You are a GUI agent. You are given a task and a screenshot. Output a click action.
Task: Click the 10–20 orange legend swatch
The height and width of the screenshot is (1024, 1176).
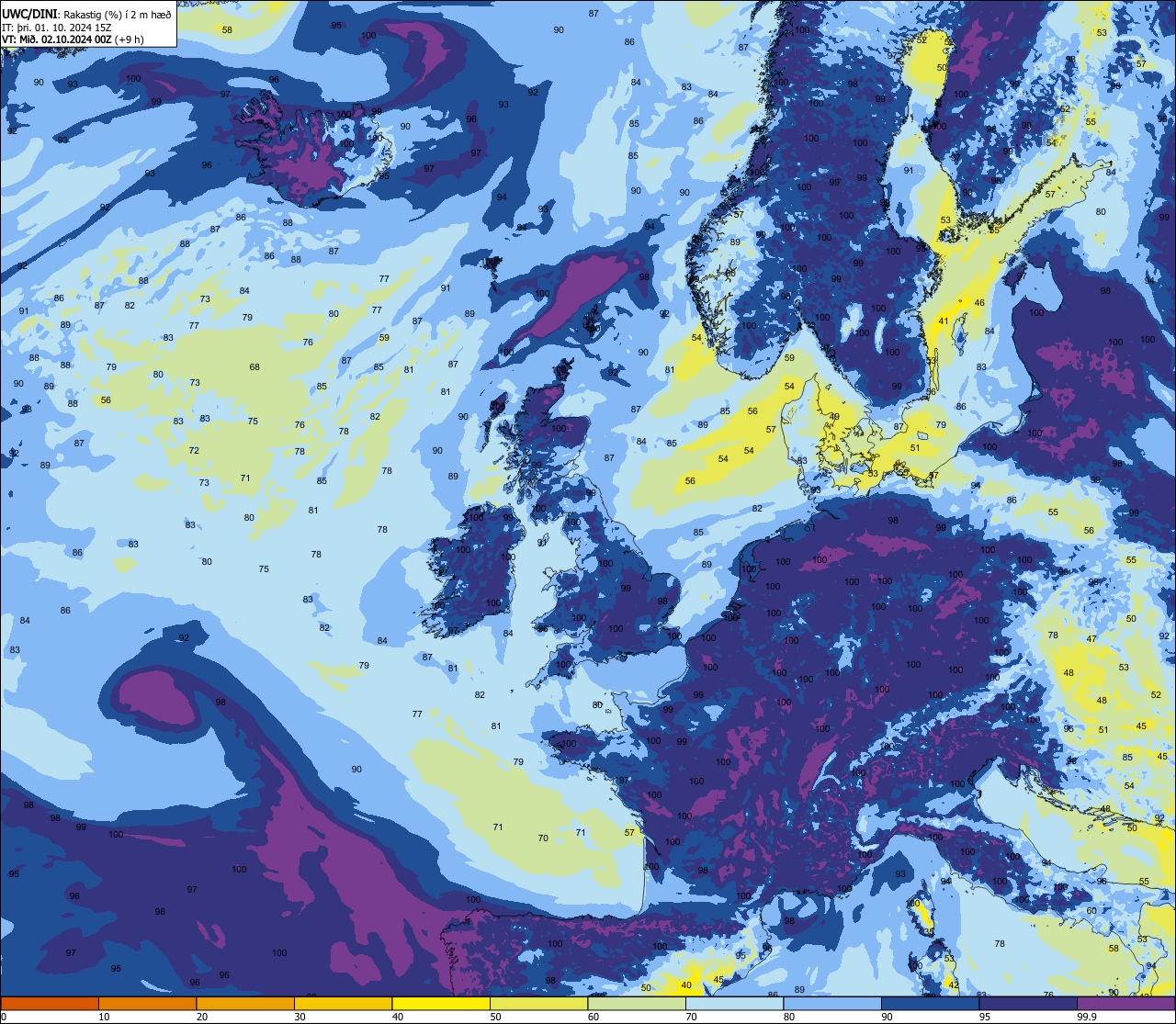[147, 1004]
